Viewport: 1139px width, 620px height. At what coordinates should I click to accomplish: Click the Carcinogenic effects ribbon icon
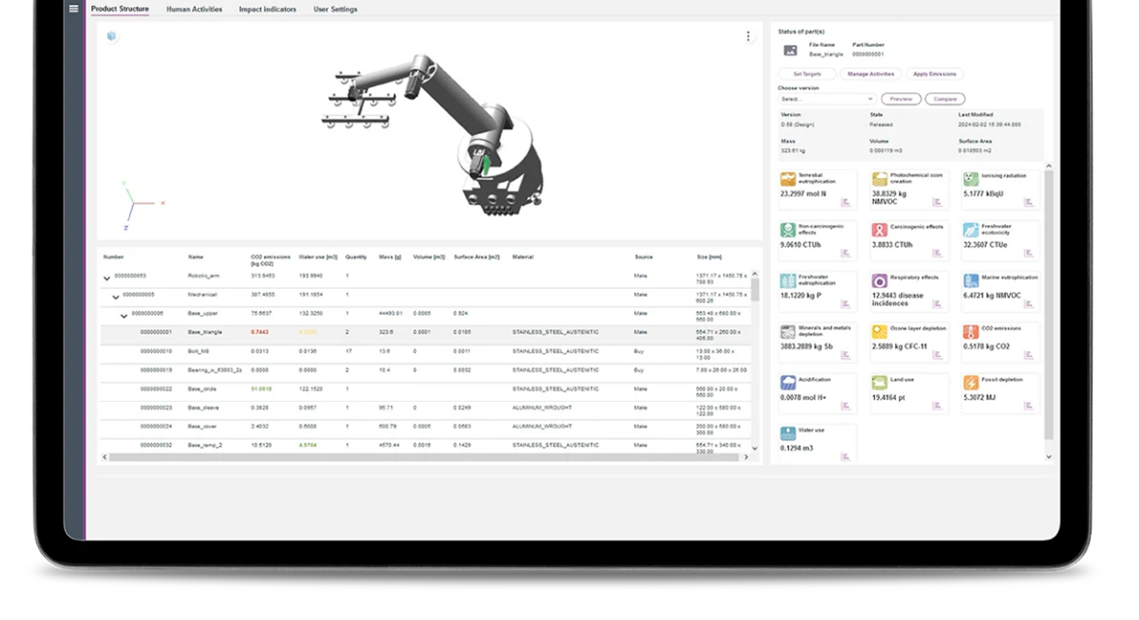pos(879,230)
